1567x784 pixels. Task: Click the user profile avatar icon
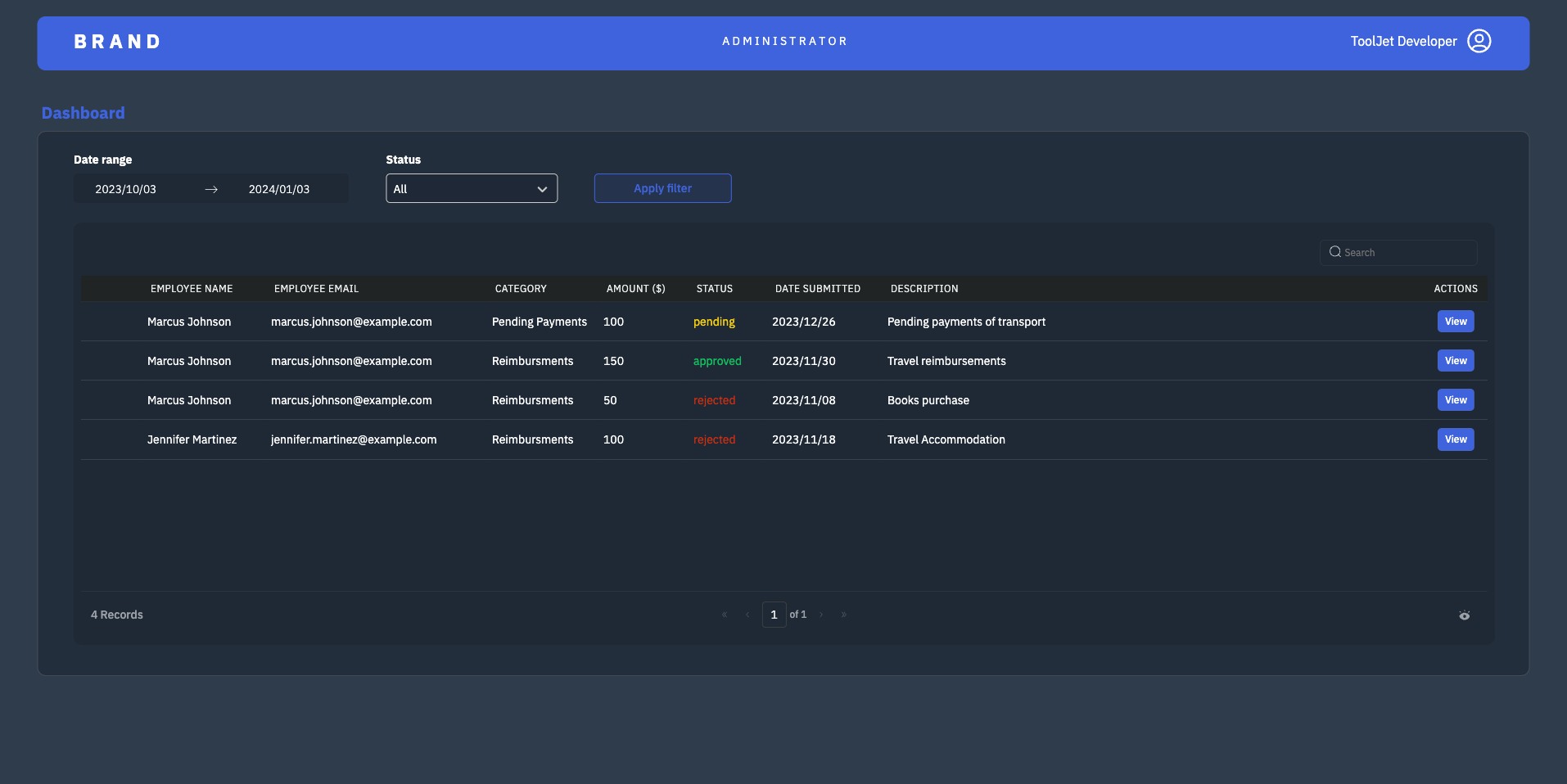click(x=1479, y=41)
